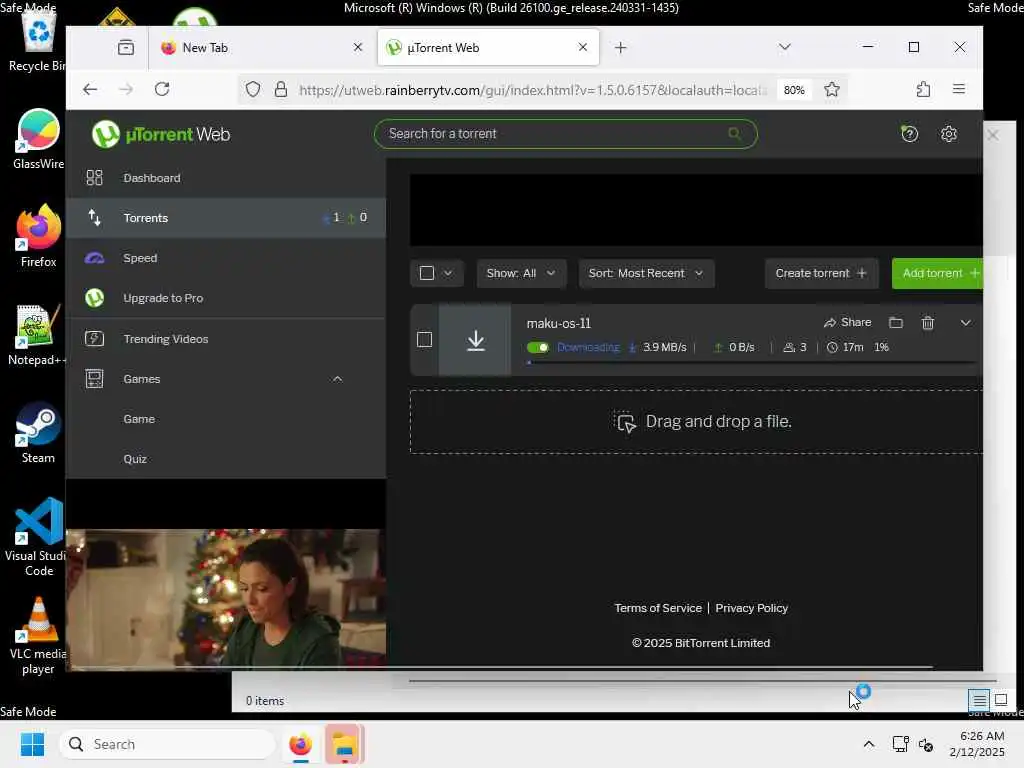Click the maku-os-11 download arrow icon

coord(475,340)
